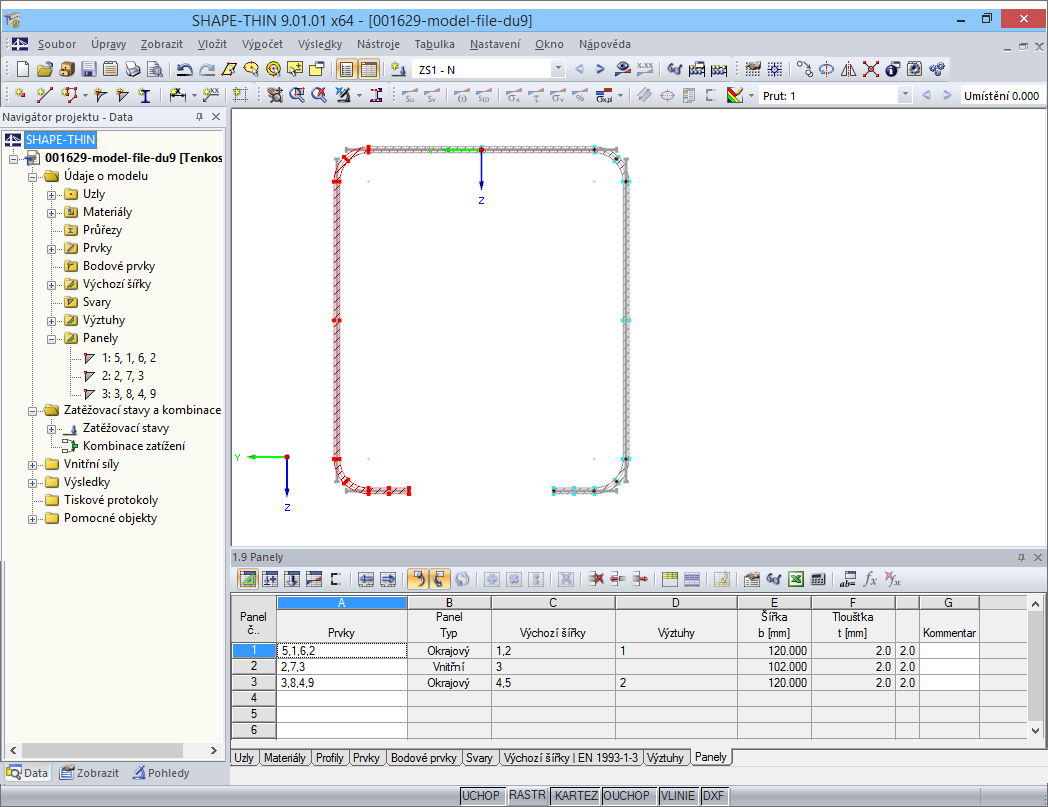Select Kombinace zatížení tree item

(134, 446)
